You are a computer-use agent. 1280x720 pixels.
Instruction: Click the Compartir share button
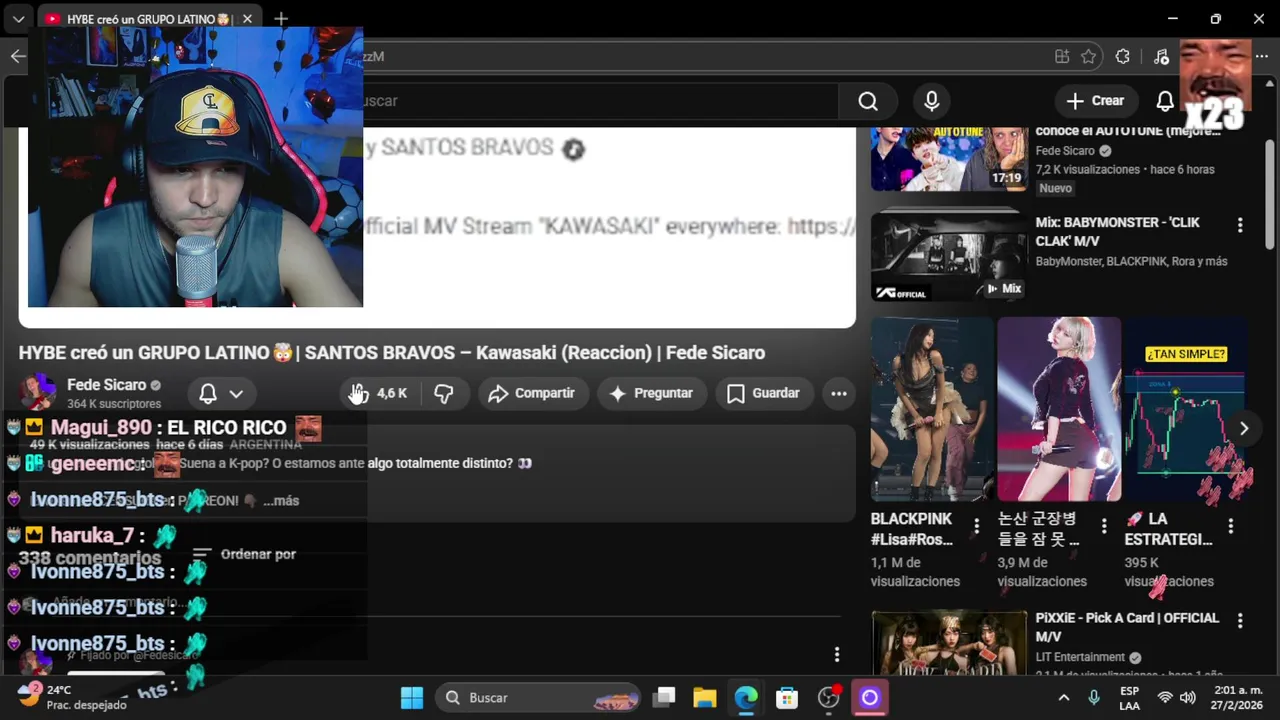point(532,394)
